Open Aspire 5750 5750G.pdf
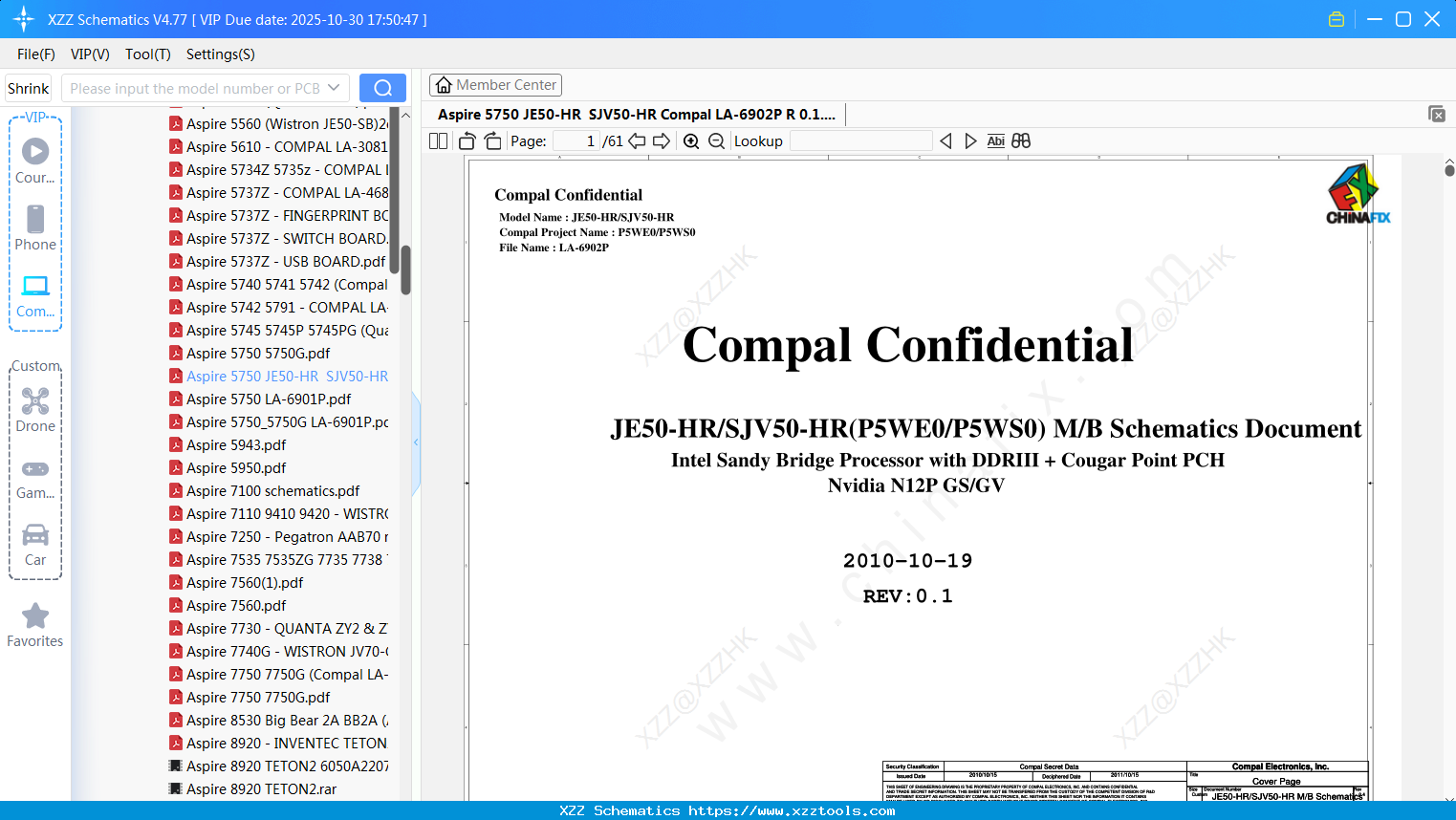Viewport: 1456px width, 820px height. tap(250, 354)
